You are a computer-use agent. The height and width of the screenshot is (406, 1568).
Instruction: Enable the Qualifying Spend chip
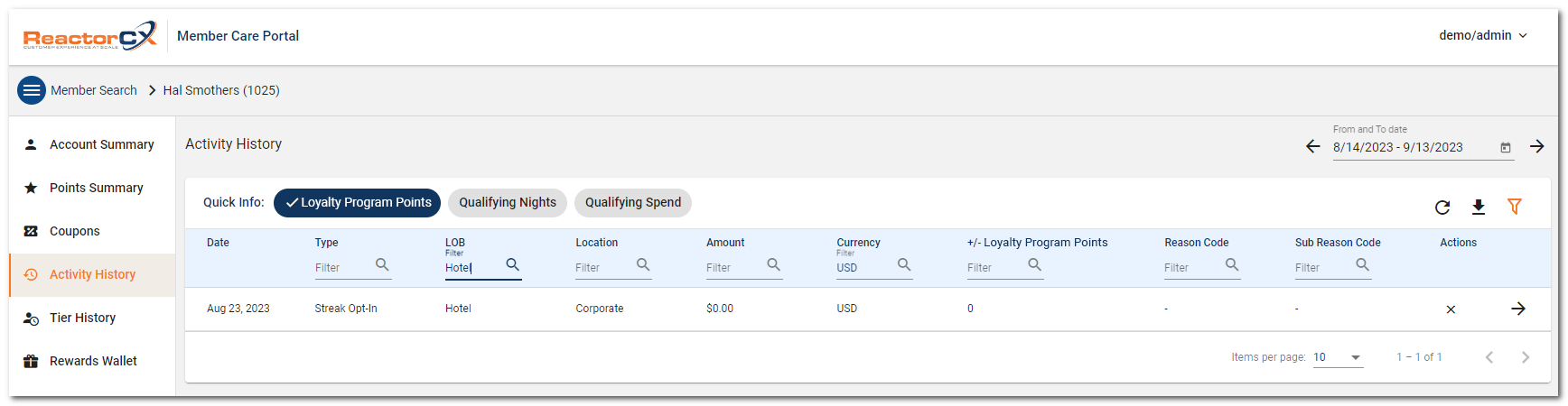pyautogui.click(x=633, y=203)
